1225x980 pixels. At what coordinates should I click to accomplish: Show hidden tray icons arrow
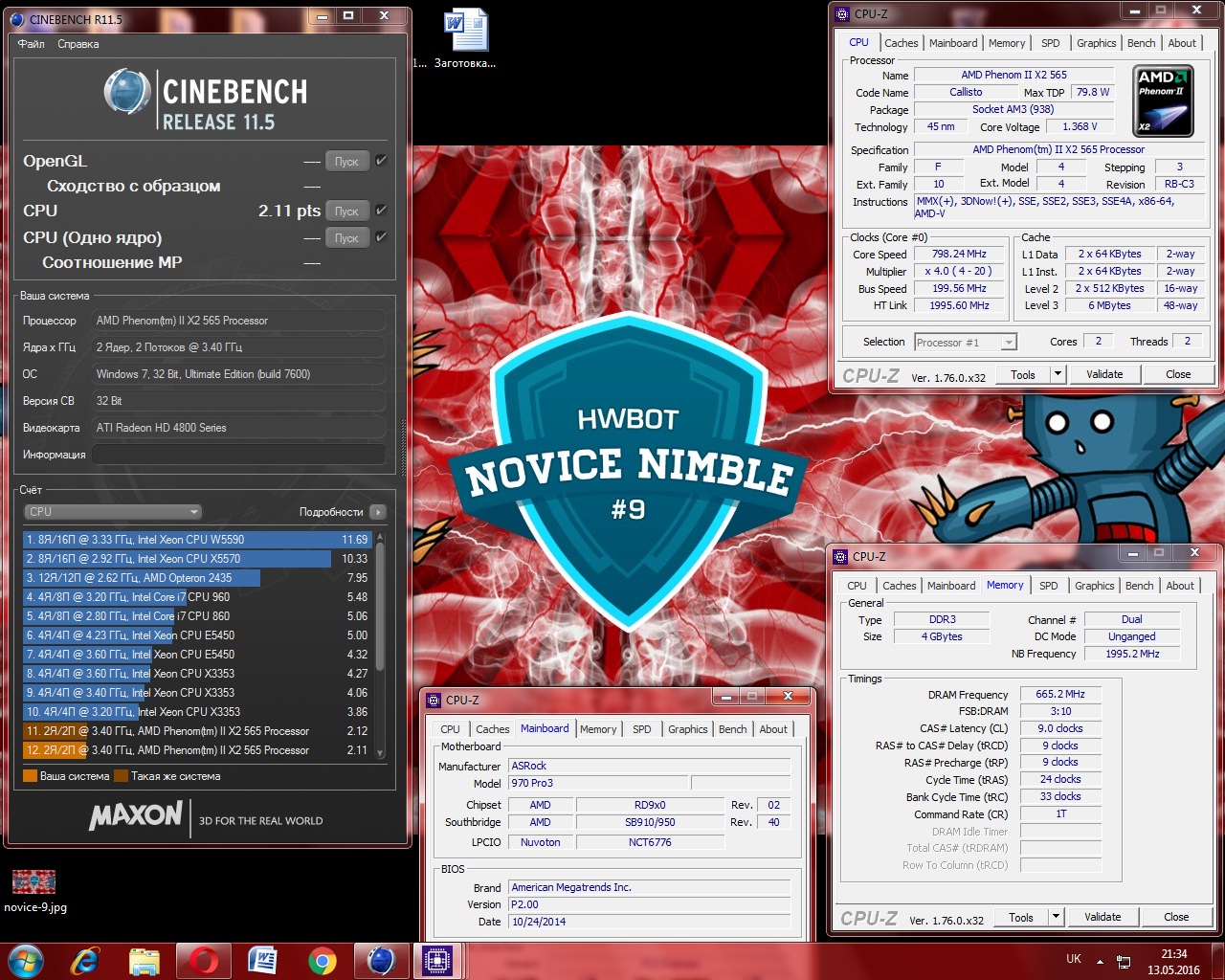coord(1100,961)
